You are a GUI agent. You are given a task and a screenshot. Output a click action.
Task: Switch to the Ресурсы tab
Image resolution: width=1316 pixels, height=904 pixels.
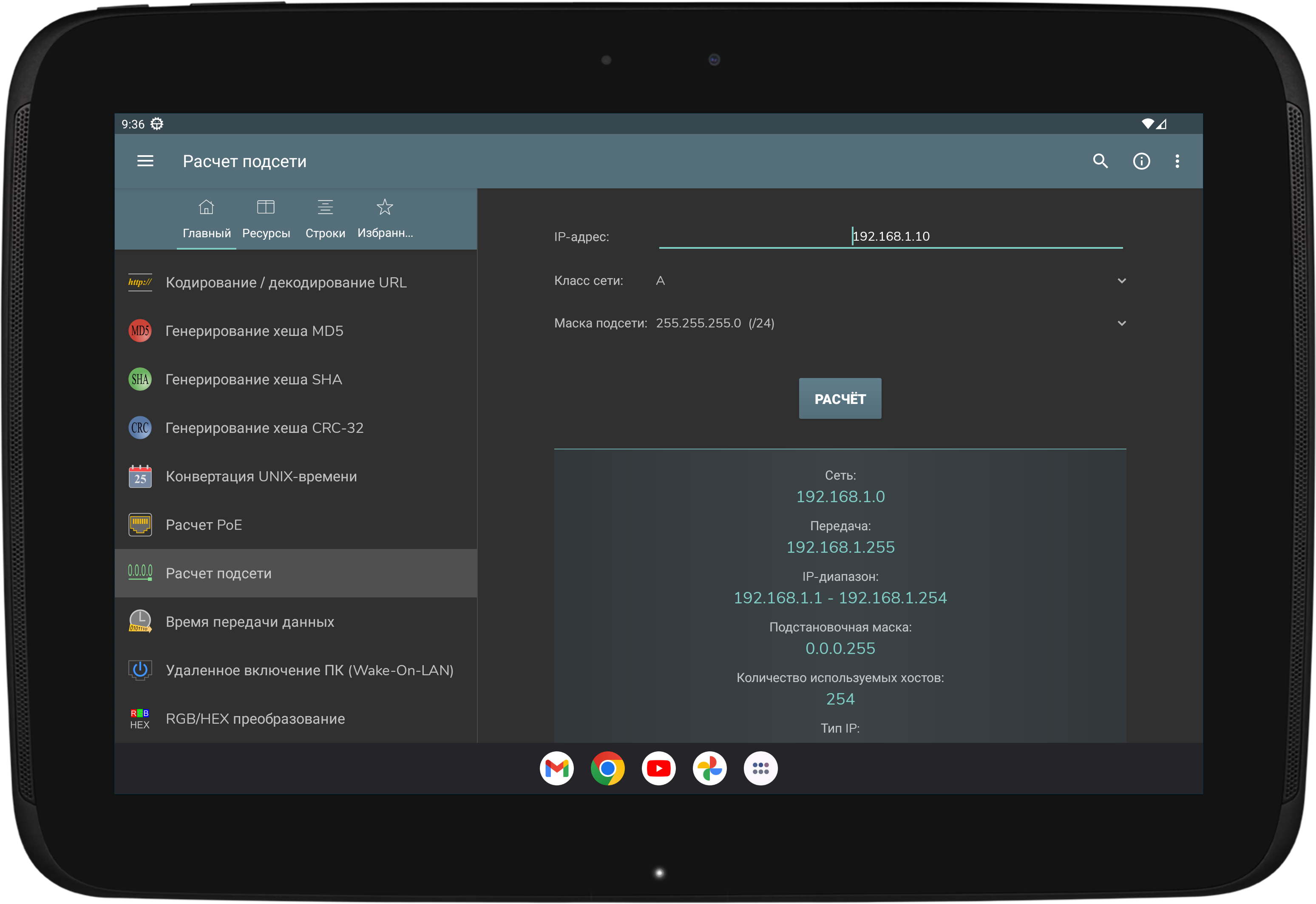point(266,219)
